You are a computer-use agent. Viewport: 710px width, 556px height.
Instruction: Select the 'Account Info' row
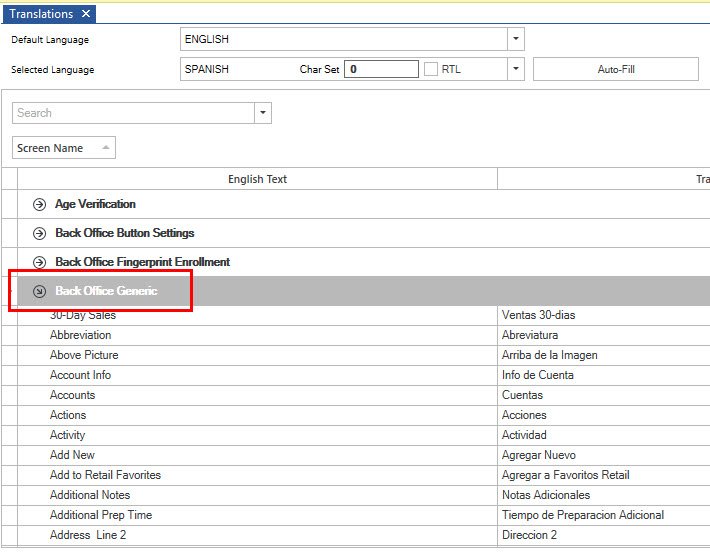click(80, 375)
